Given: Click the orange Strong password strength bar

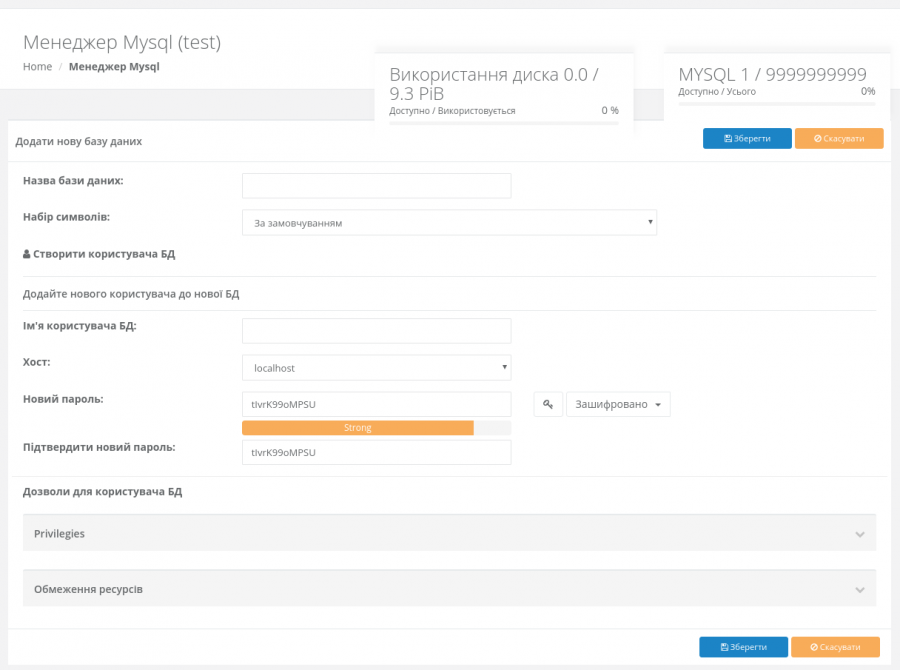Looking at the screenshot, I should point(357,428).
